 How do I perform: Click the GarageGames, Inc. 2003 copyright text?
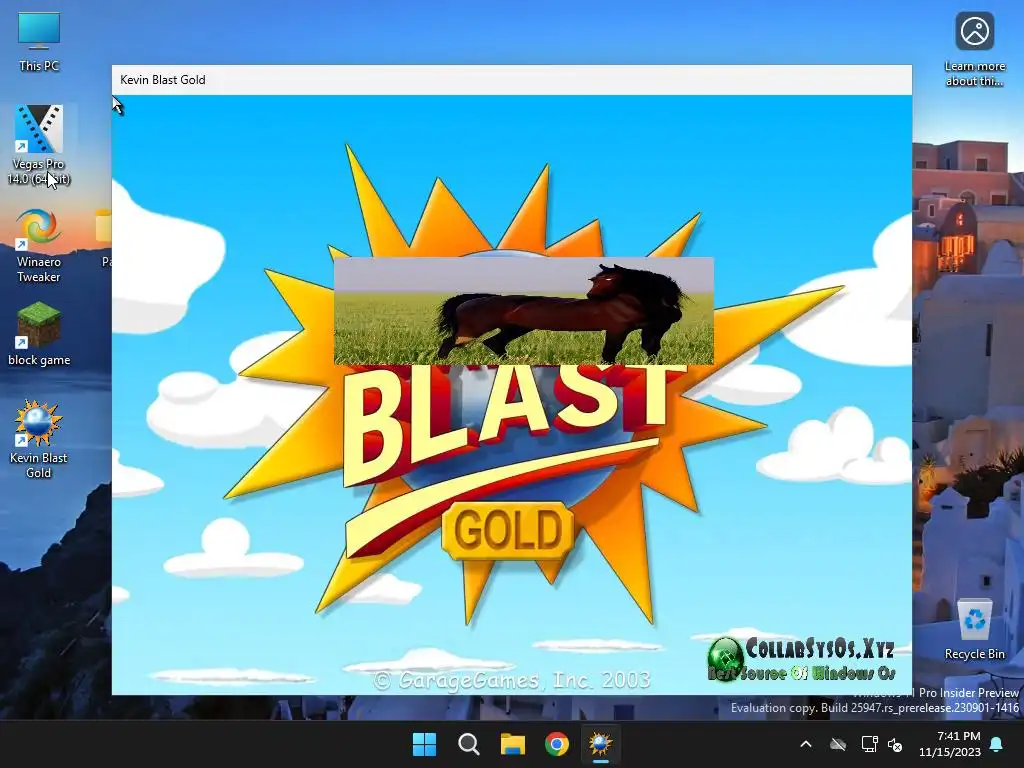click(x=512, y=680)
